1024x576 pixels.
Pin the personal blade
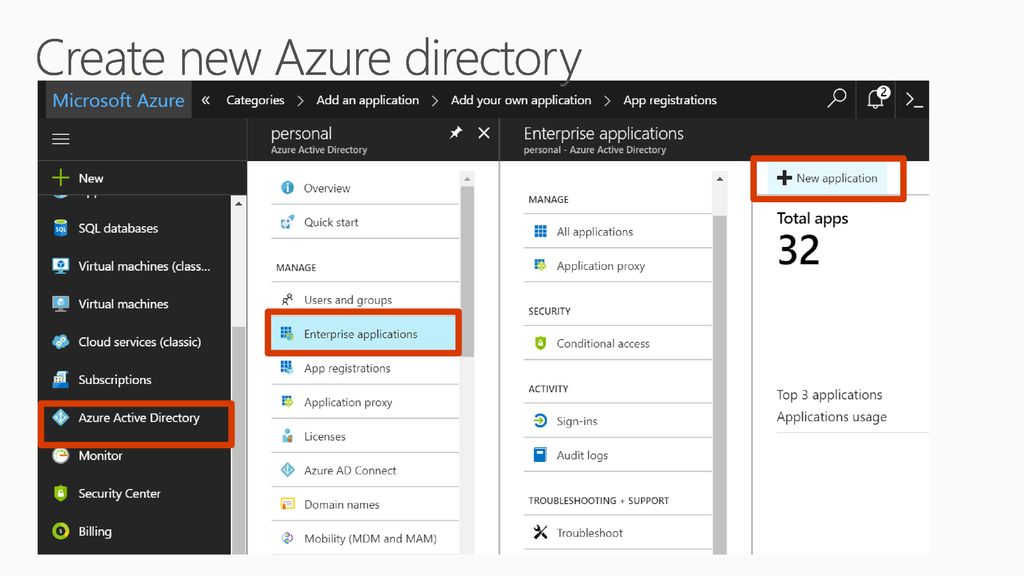pos(456,133)
